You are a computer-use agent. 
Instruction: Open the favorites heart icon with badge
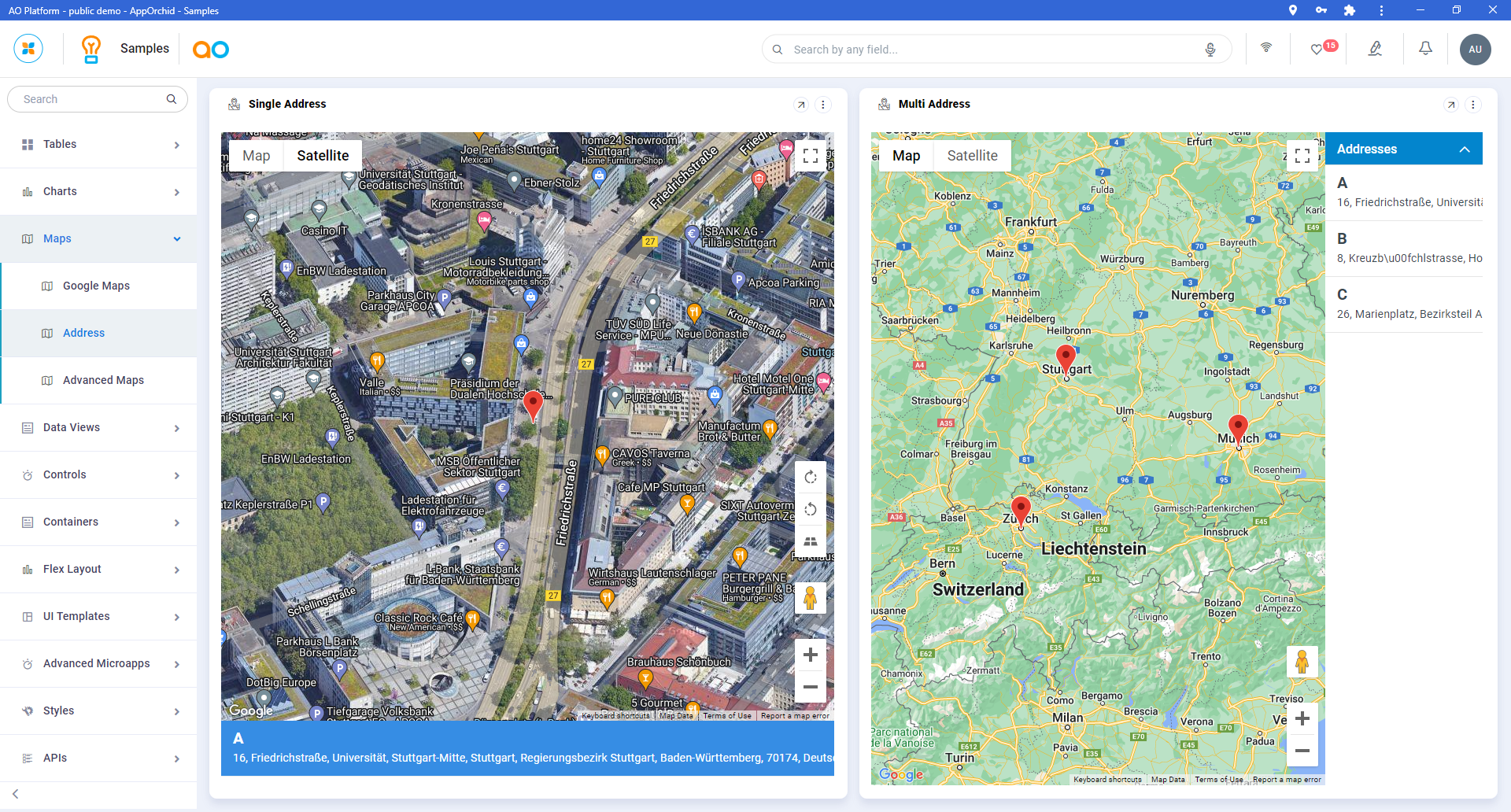coord(1317,49)
